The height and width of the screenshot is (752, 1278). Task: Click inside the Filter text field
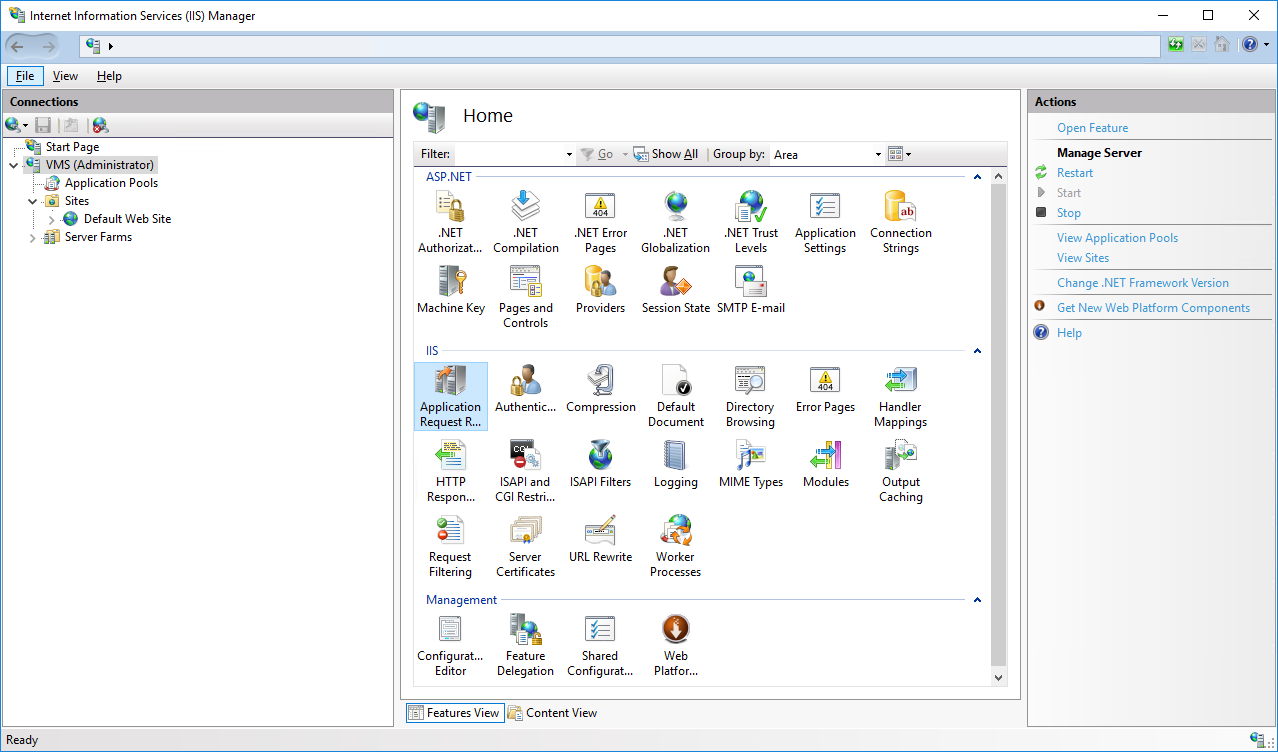click(508, 154)
